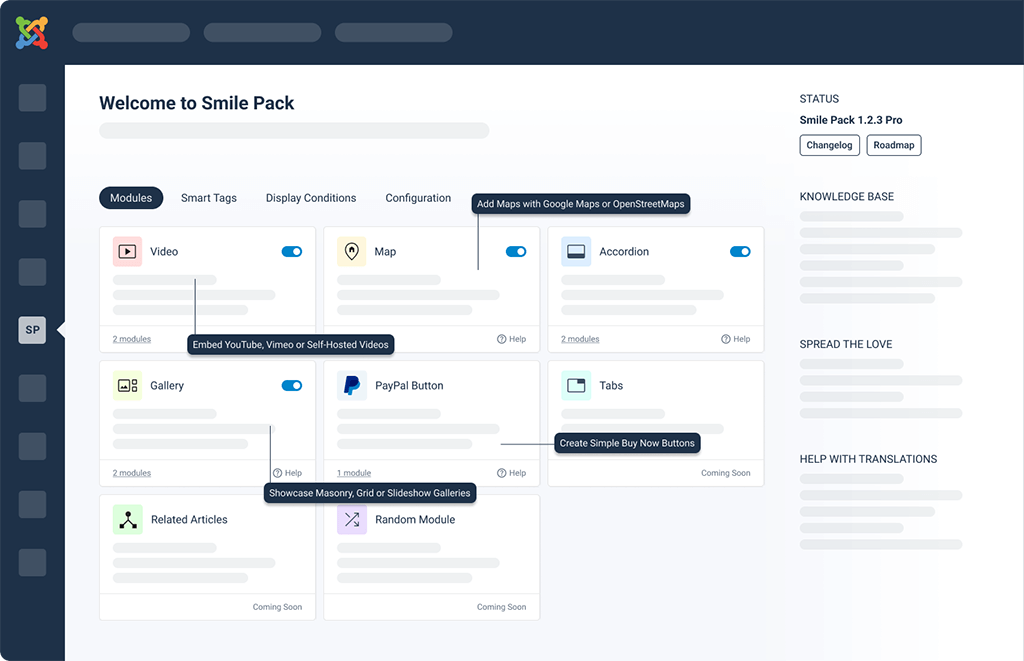Open the Display Conditions tab

(311, 198)
